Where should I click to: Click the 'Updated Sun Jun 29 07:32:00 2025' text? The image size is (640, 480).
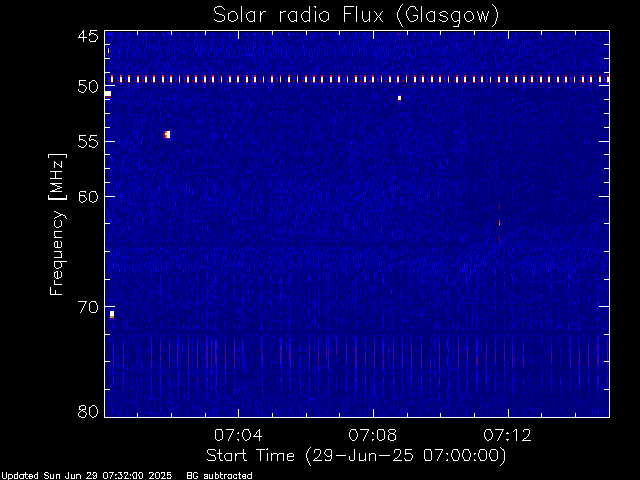(x=86, y=476)
